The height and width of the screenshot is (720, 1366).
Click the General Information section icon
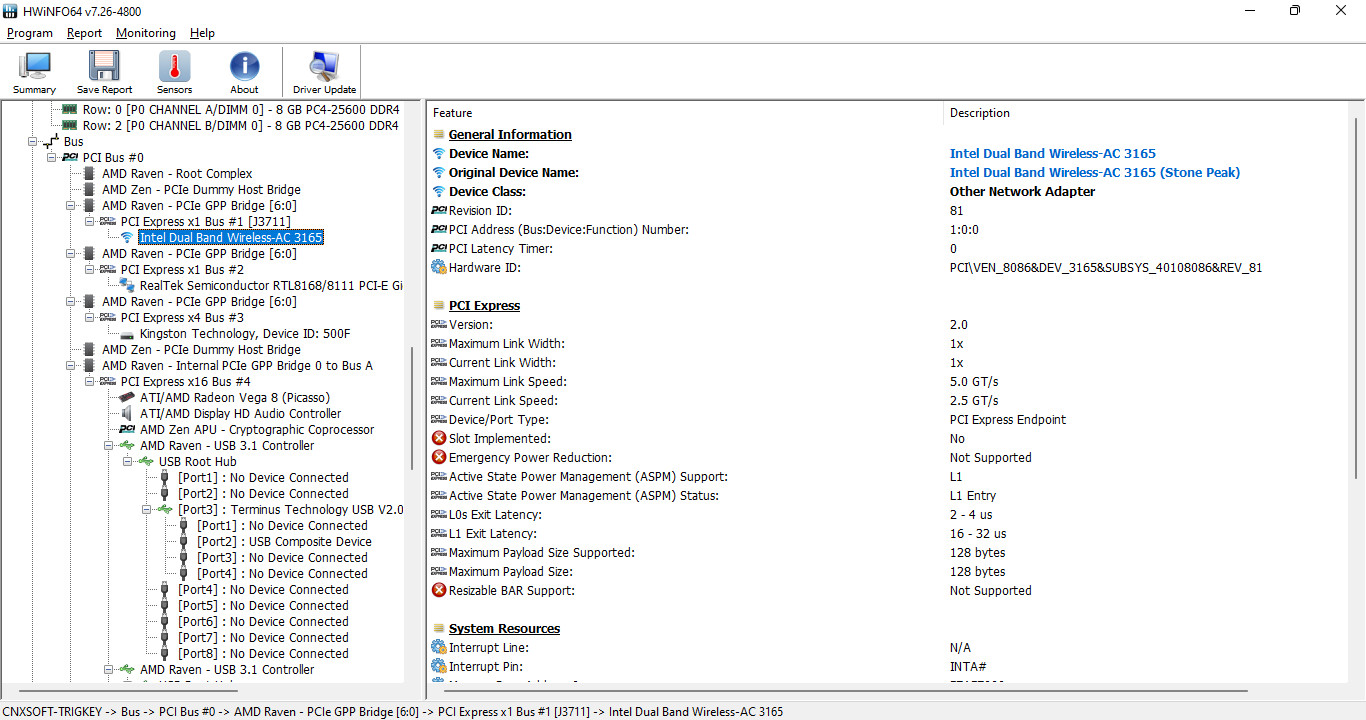(x=438, y=135)
